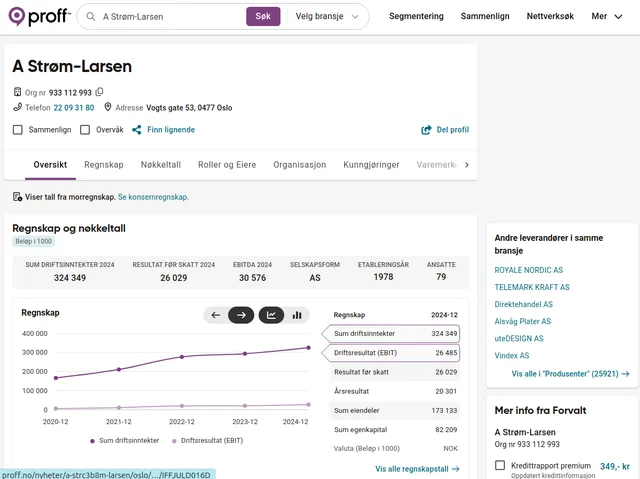Select Sum driftsinntekter legend color dot
Image resolution: width=640 pixels, height=479 pixels.
coord(93,440)
